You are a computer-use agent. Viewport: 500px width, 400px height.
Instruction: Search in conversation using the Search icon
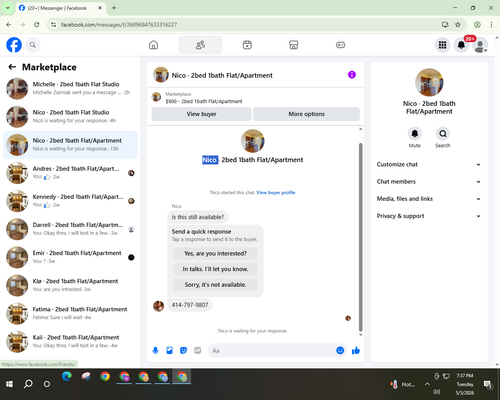tap(443, 134)
